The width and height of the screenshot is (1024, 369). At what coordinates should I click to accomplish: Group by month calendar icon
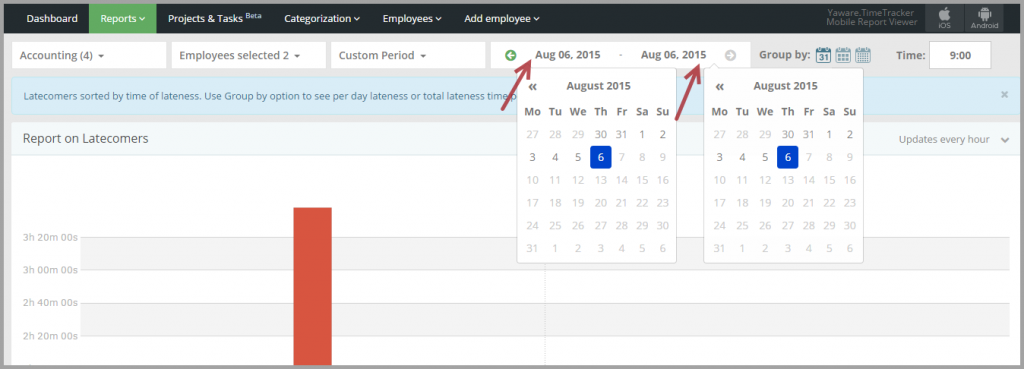[x=863, y=56]
